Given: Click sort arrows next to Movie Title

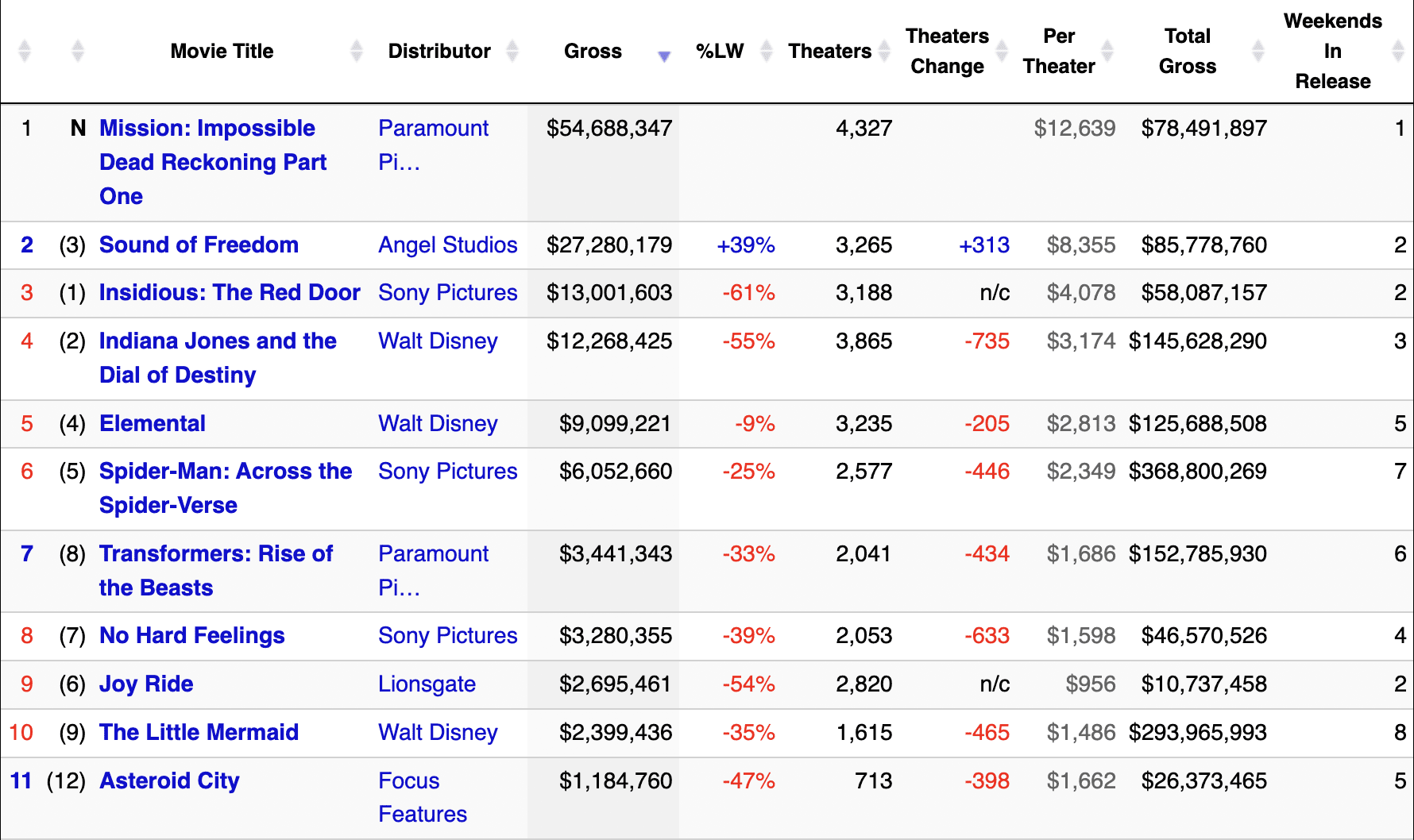Looking at the screenshot, I should (x=356, y=52).
